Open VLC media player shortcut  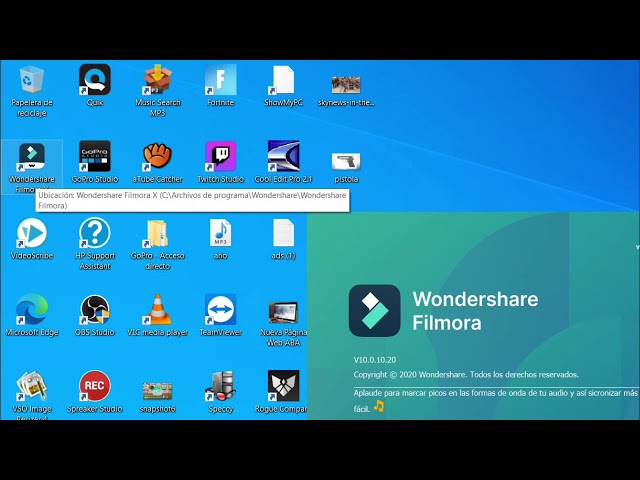[x=158, y=315]
